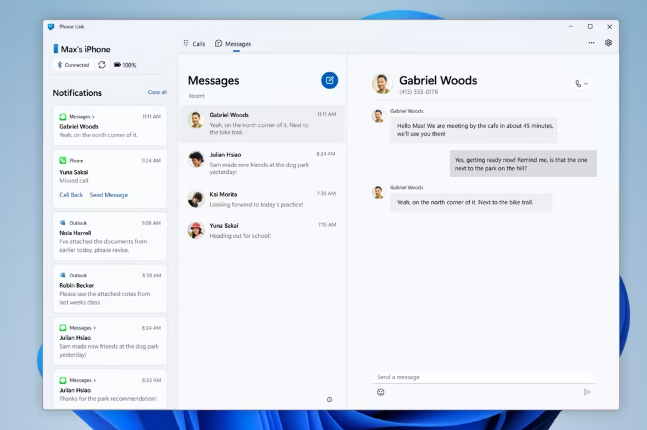Open the settings gear icon
This screenshot has height=430, width=647.
(x=608, y=43)
